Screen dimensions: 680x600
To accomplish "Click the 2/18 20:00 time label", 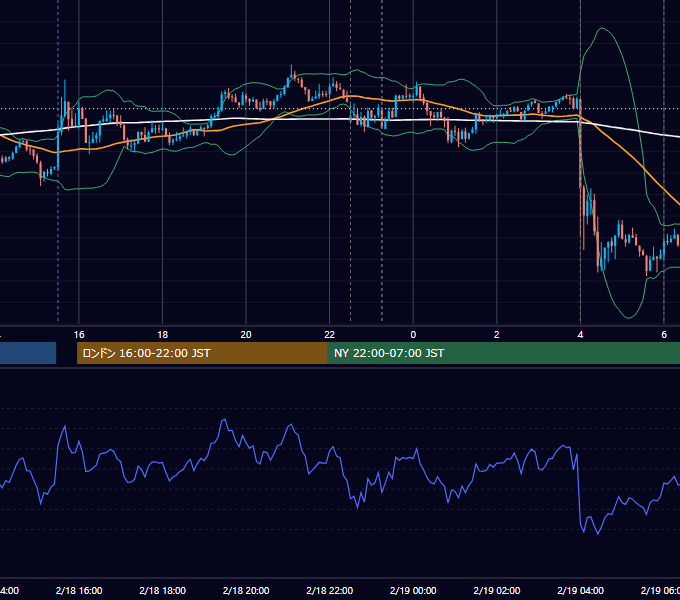I will [x=246, y=590].
